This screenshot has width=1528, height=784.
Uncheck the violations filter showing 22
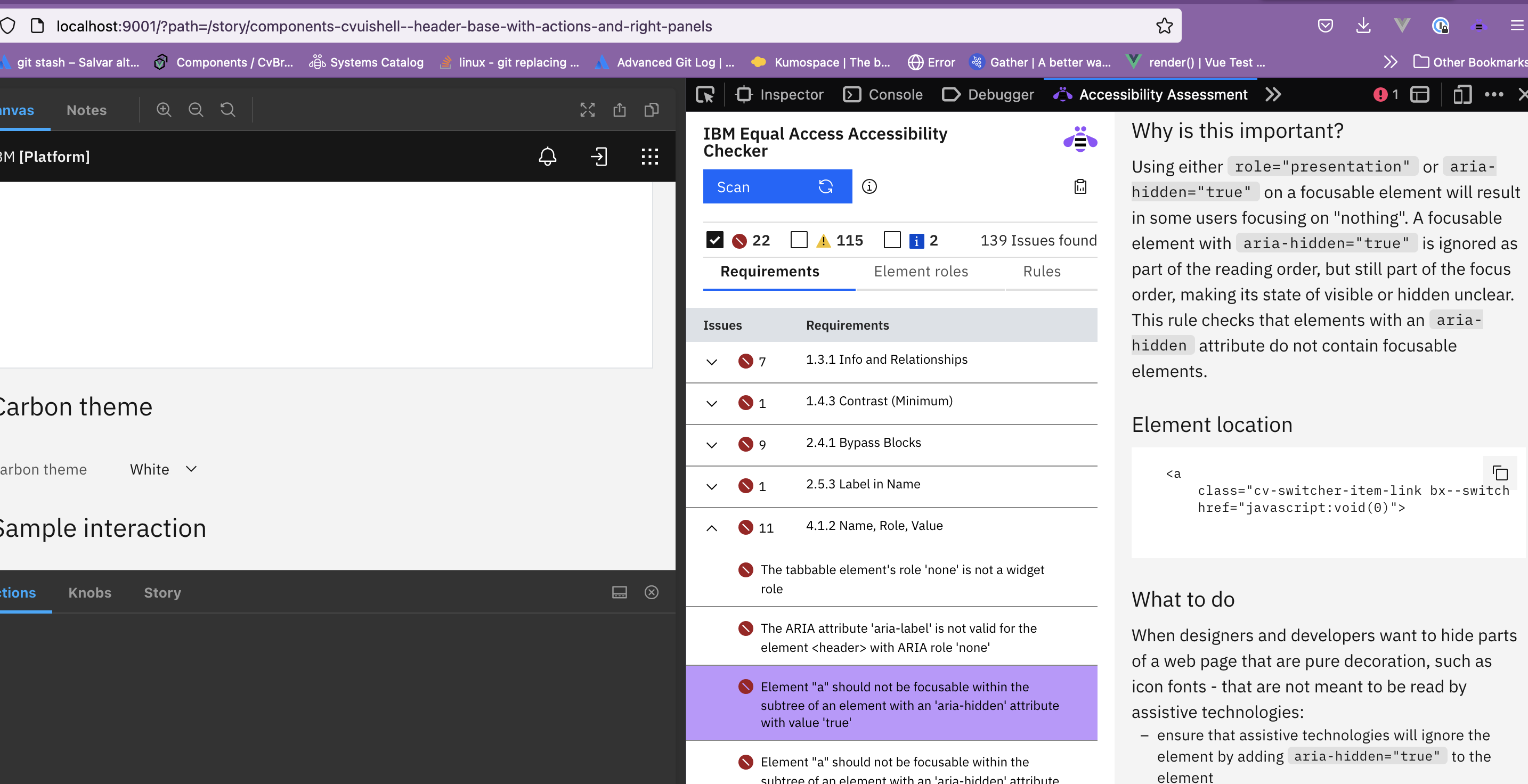tap(715, 240)
